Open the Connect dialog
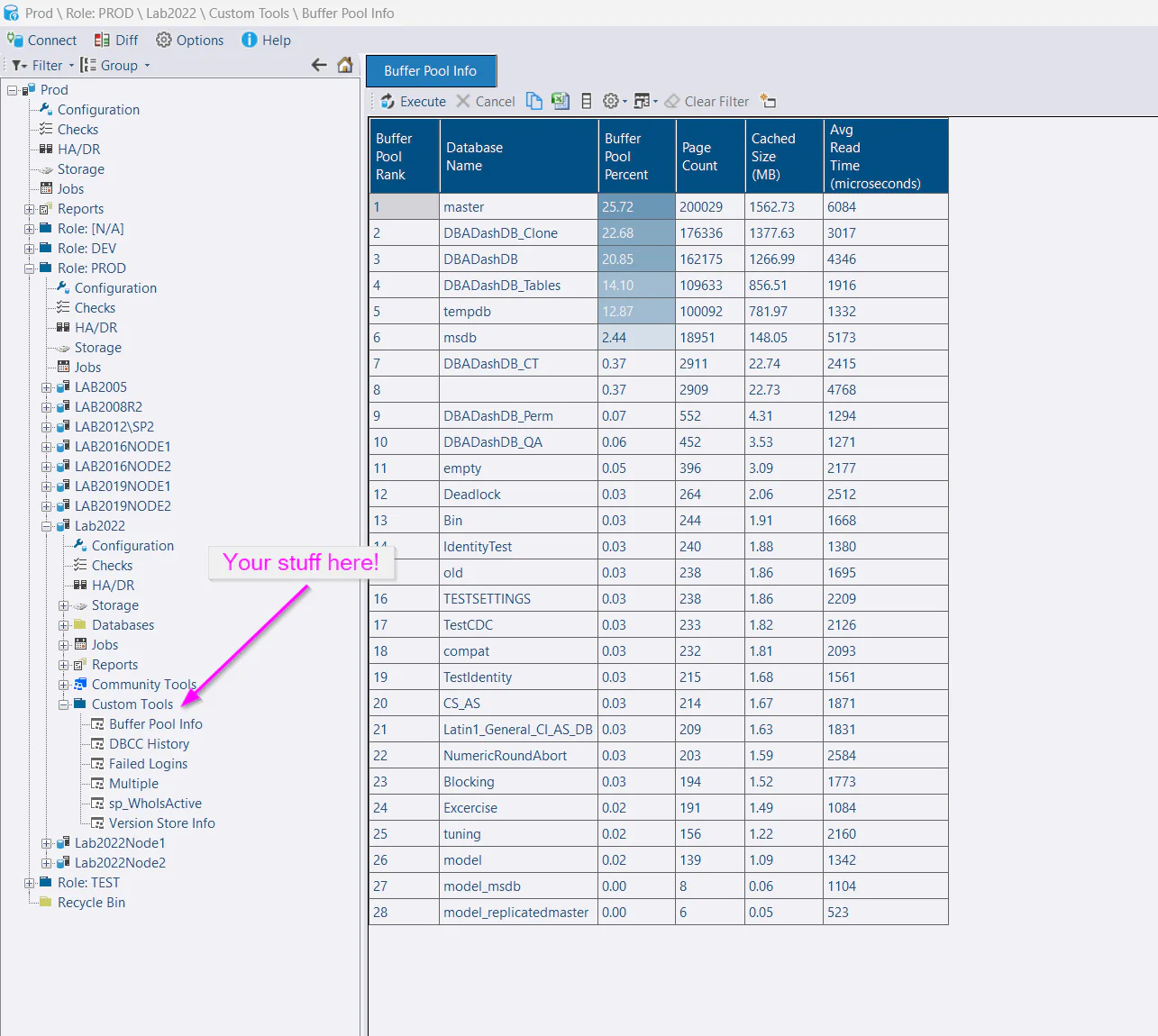Screen dimensions: 1158x1036 pos(42,40)
